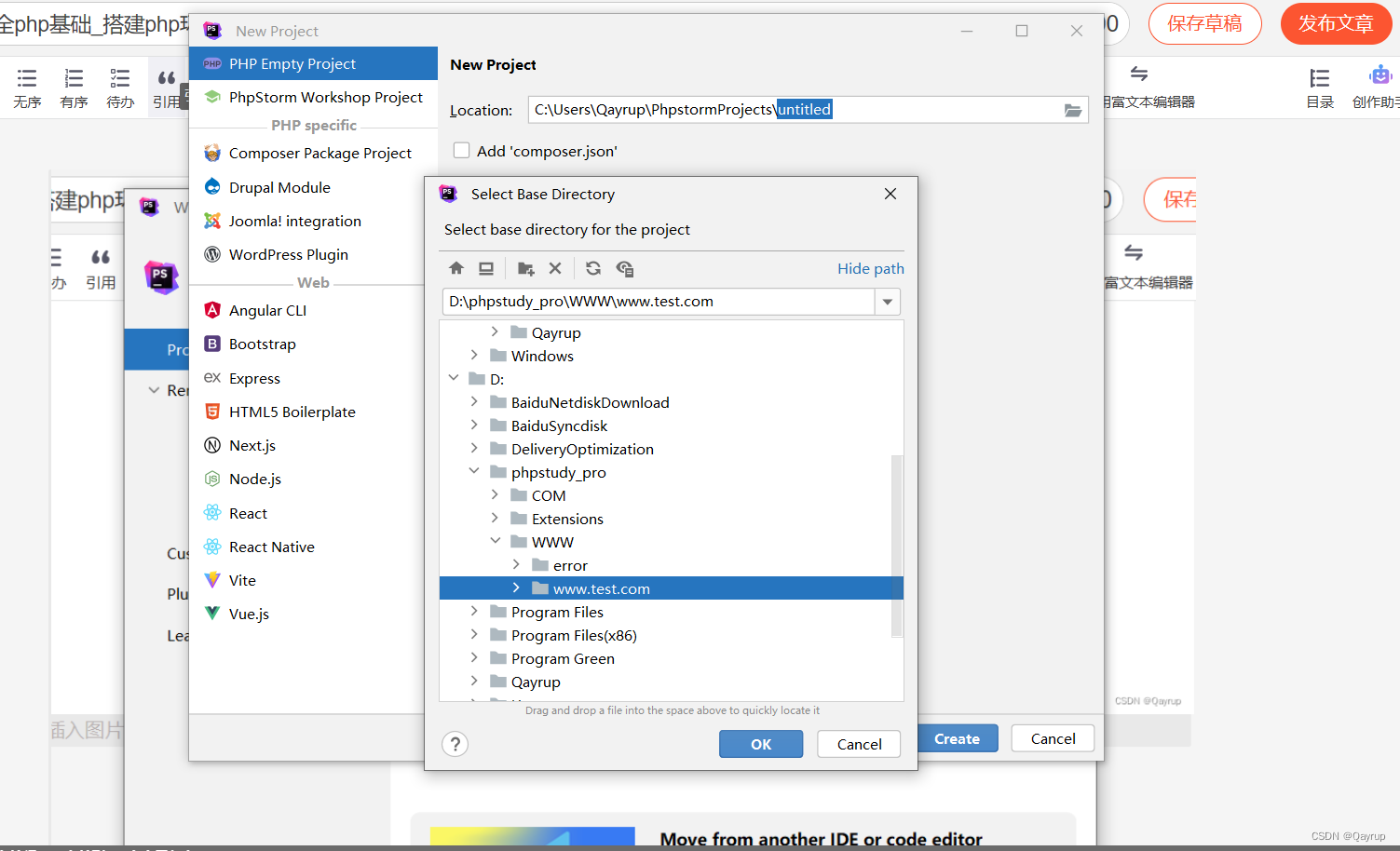Click the Home directory icon in toolbar
Image resolution: width=1400 pixels, height=851 pixels.
tap(456, 268)
